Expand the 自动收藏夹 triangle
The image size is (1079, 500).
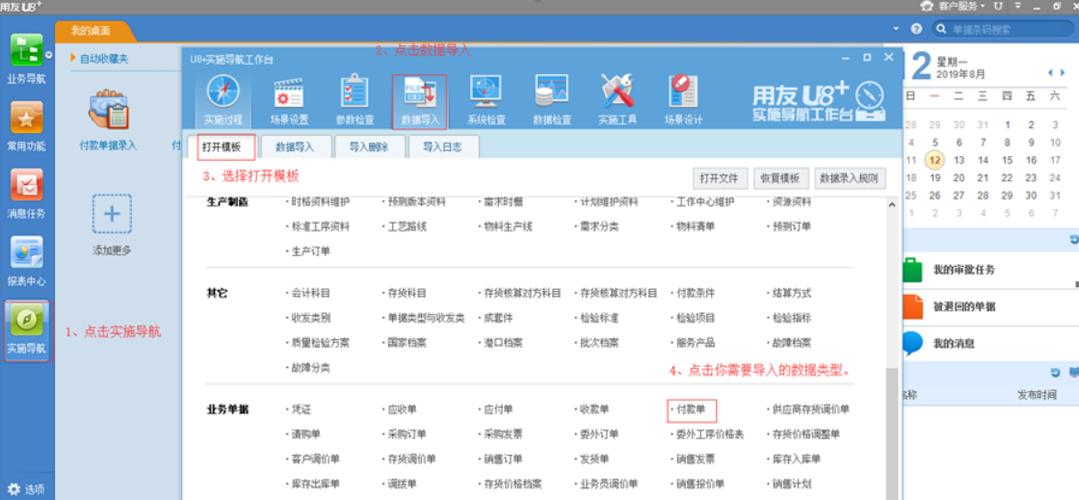73,58
